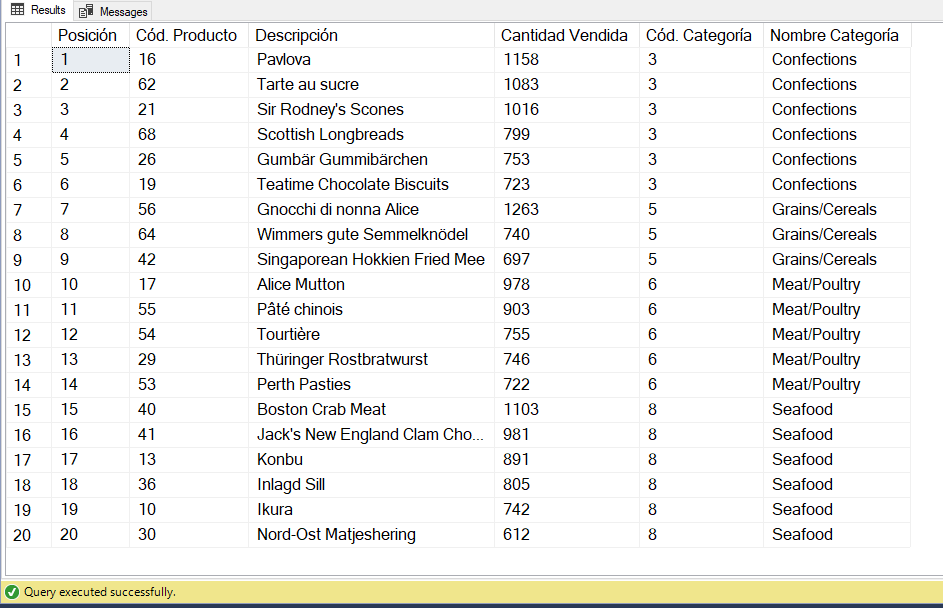The width and height of the screenshot is (943, 608).
Task: Click the Tourtière cell
Action: pos(371,334)
